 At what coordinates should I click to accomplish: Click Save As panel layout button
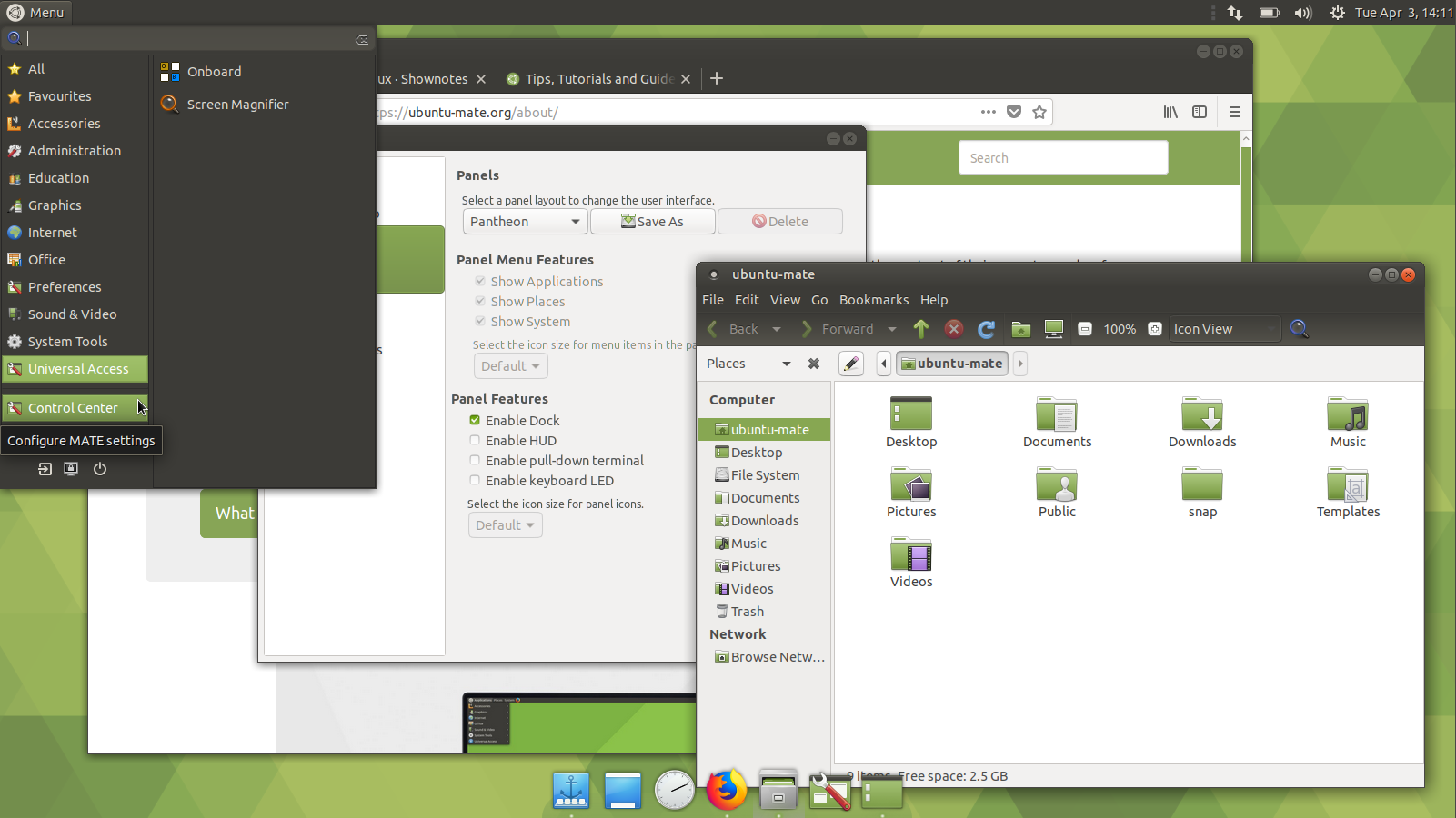pyautogui.click(x=653, y=222)
